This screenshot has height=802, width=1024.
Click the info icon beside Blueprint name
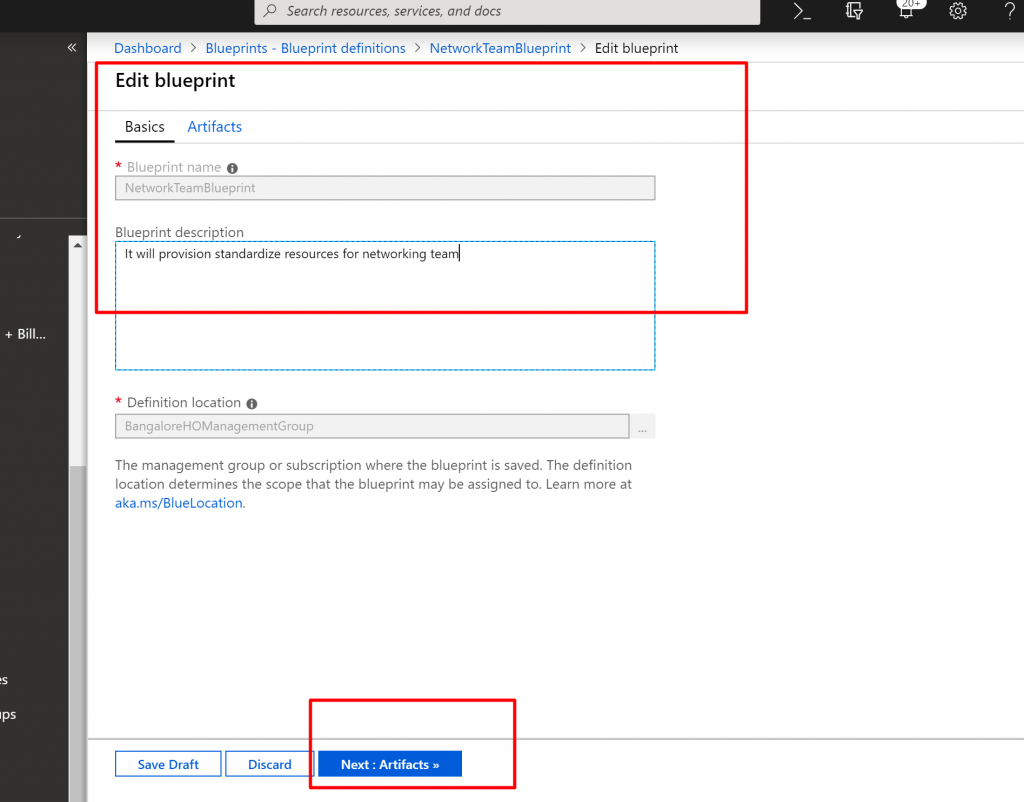click(232, 168)
